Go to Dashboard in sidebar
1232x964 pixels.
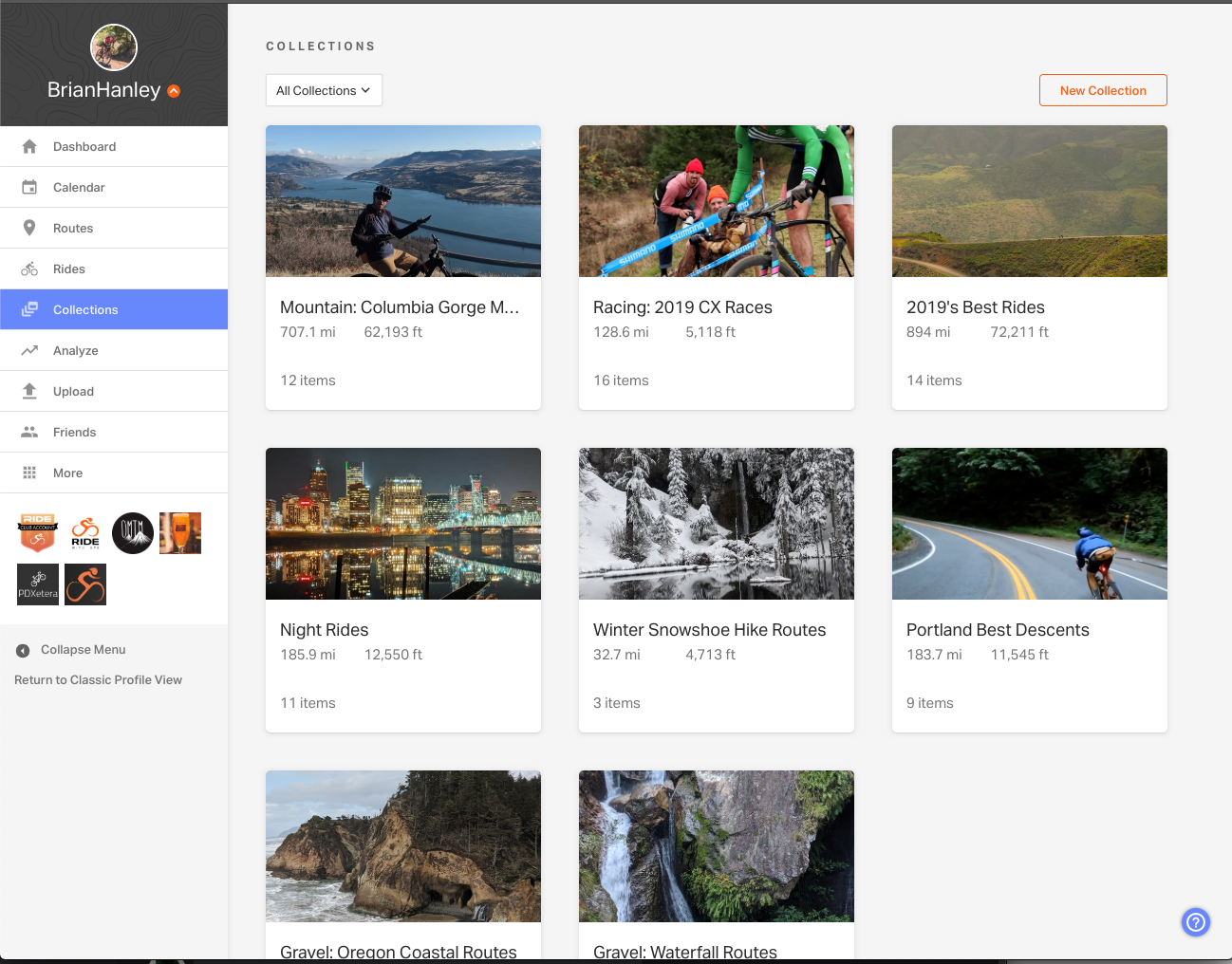click(114, 146)
